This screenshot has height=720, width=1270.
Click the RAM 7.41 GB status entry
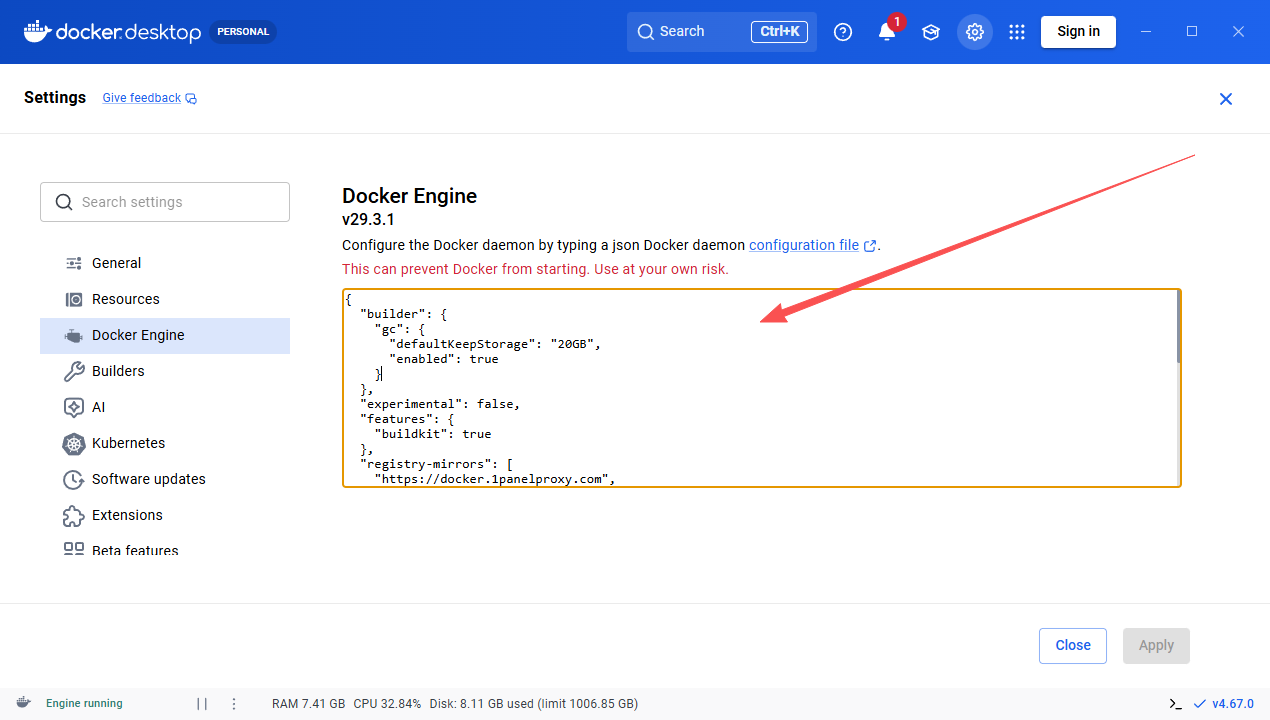309,703
